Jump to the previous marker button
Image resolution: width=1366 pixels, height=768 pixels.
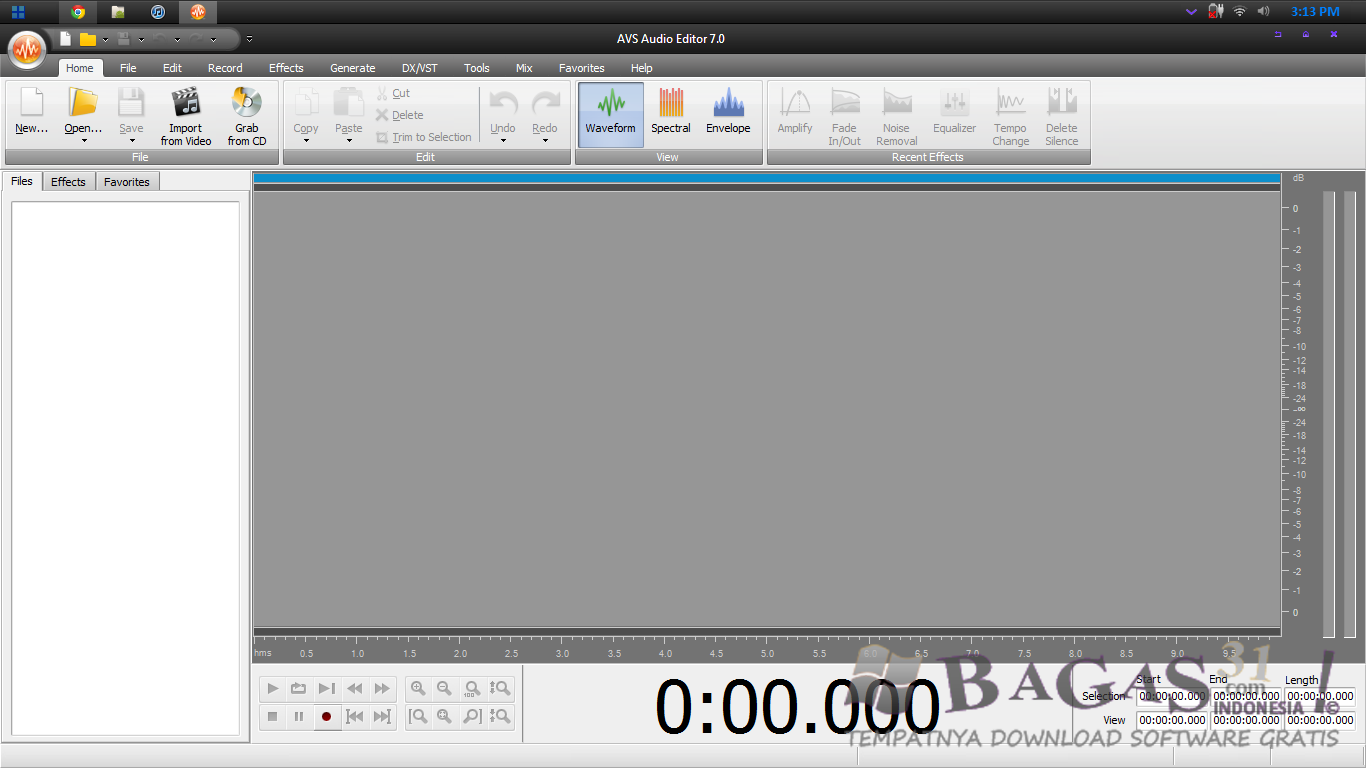354,716
